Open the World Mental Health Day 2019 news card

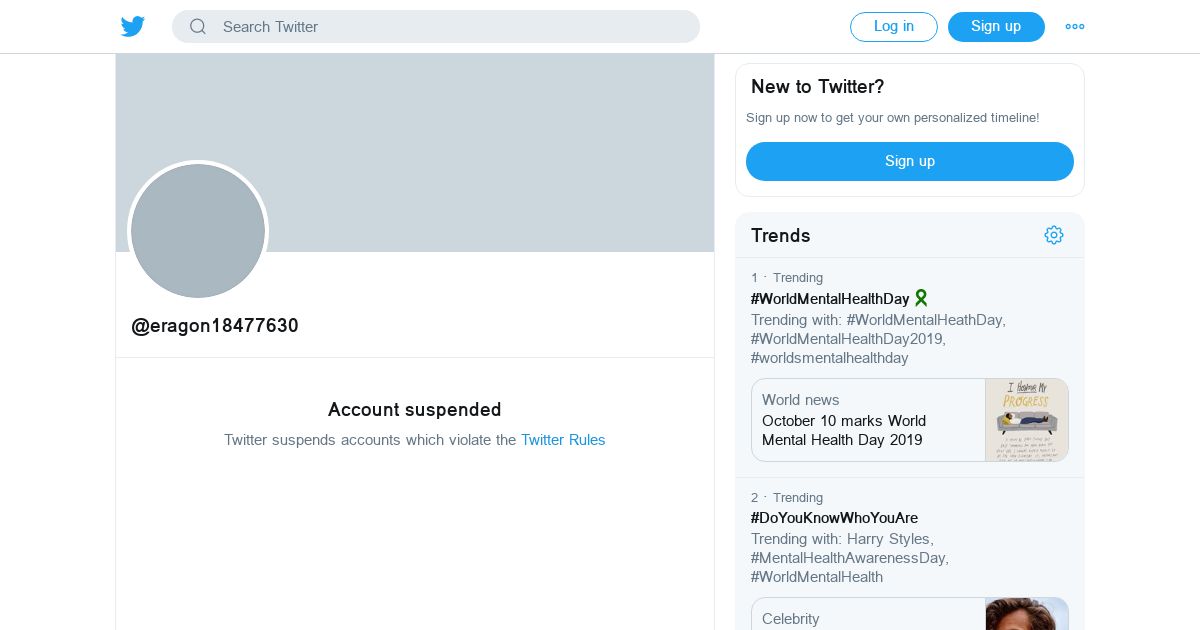[x=866, y=420]
